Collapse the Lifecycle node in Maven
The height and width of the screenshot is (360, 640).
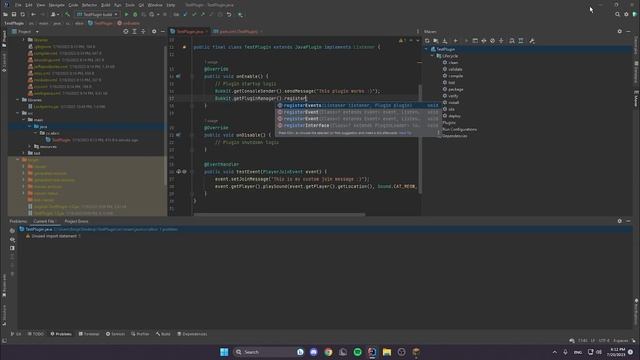pyautogui.click(x=432, y=56)
